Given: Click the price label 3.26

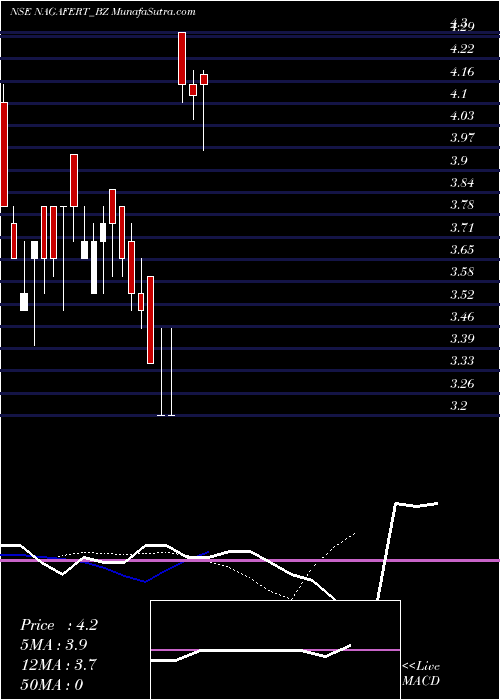Looking at the screenshot, I should (x=462, y=384).
